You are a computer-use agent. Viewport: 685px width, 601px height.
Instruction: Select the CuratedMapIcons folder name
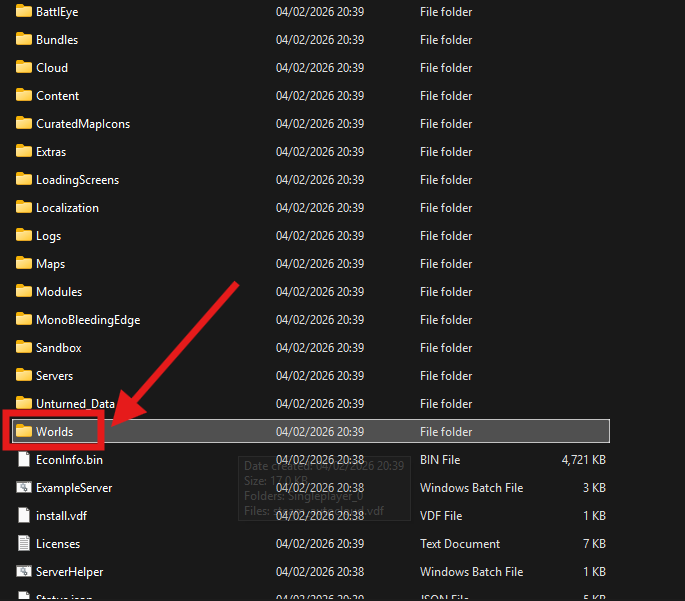83,124
